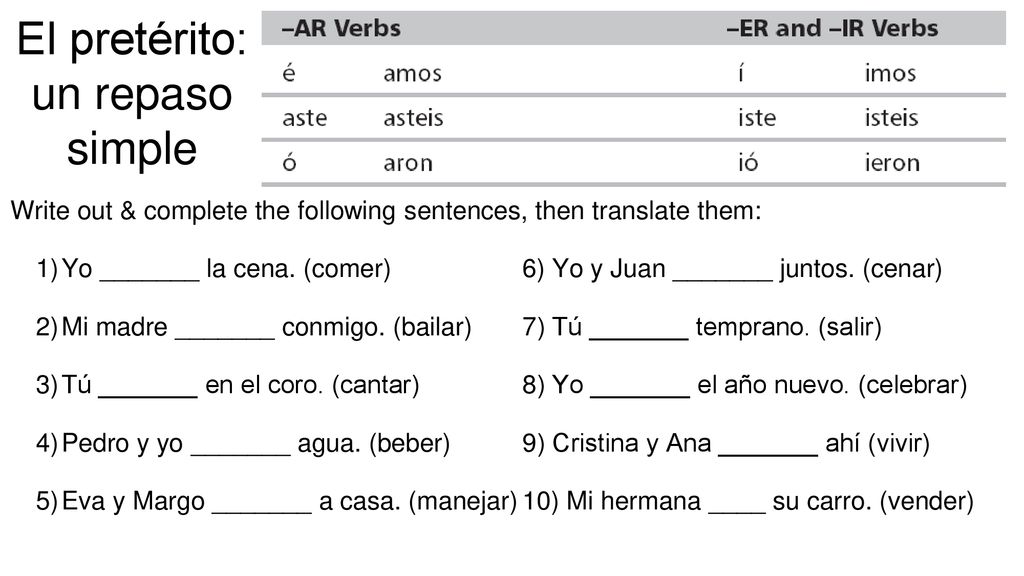Viewport: 1024px width, 576px height.
Task: Click the 'imos' ending in the table
Action: click(x=890, y=74)
